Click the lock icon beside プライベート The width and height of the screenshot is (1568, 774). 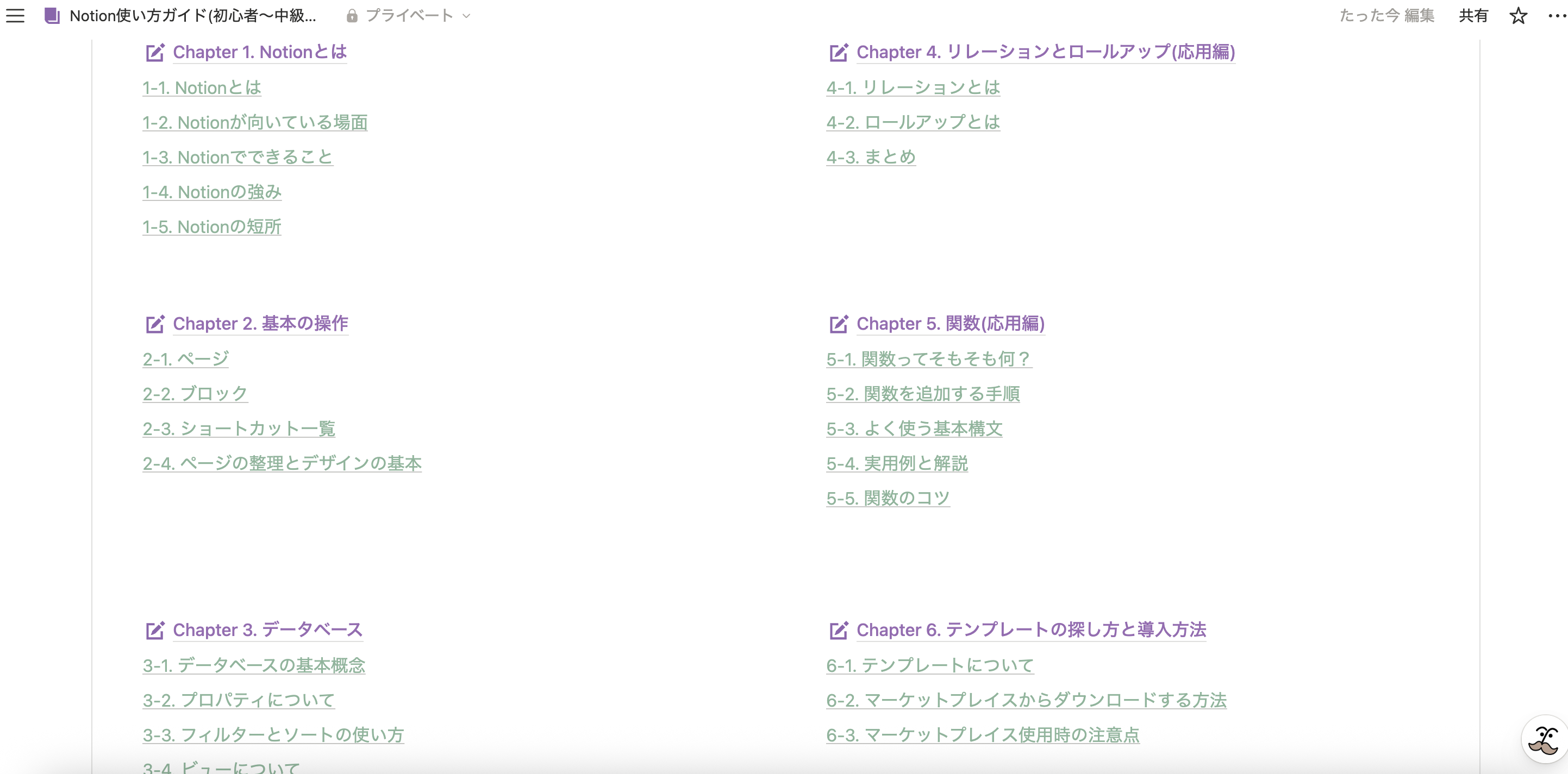coord(352,16)
